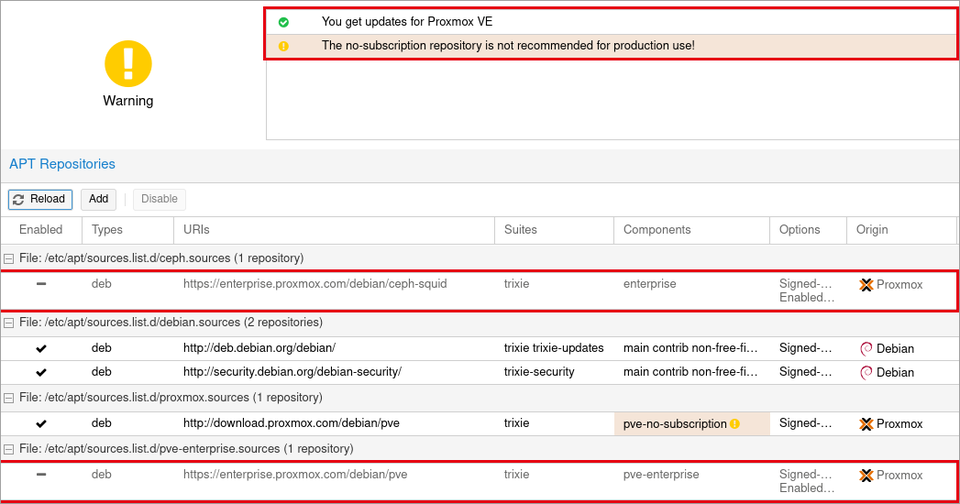Select the URI http://deb.debian.org/debian/
This screenshot has height=504, width=960.
coord(259,348)
